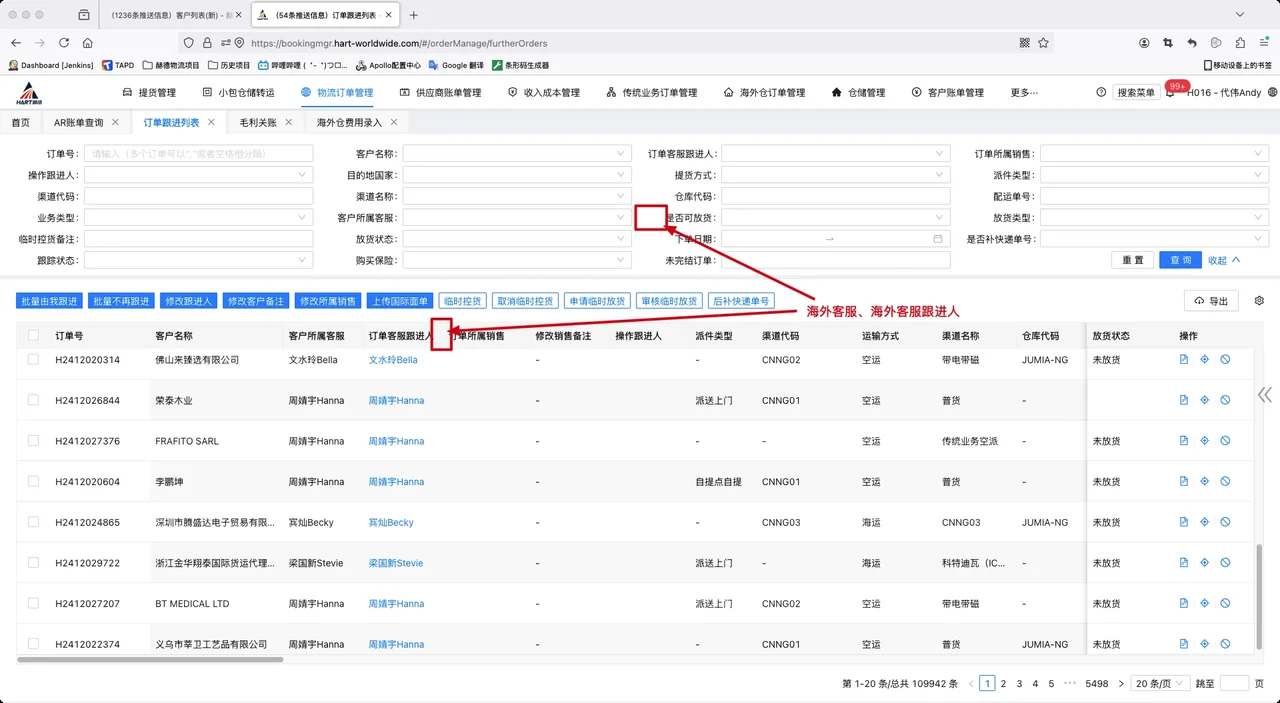Viewport: 1280px width, 703px height.
Task: Open a new browser tab with plus icon
Action: pos(414,15)
